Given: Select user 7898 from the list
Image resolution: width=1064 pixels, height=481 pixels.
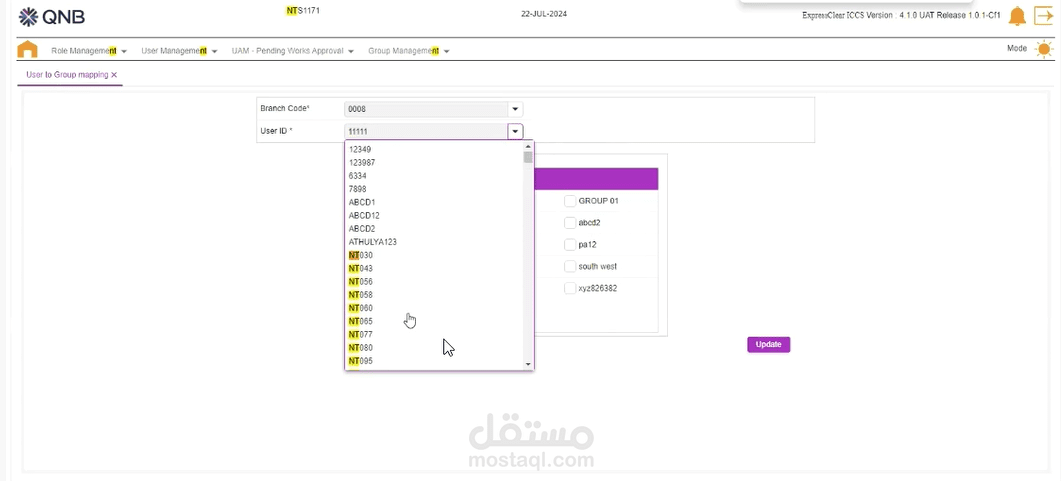Looking at the screenshot, I should (434, 189).
